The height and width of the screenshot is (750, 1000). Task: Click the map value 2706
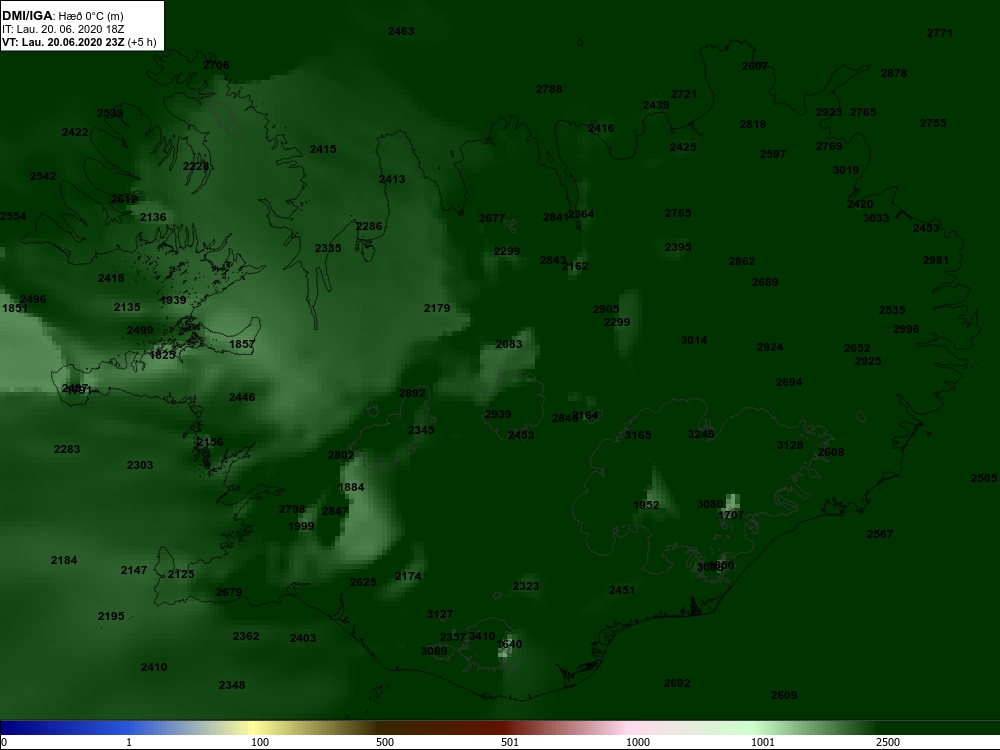tap(216, 65)
